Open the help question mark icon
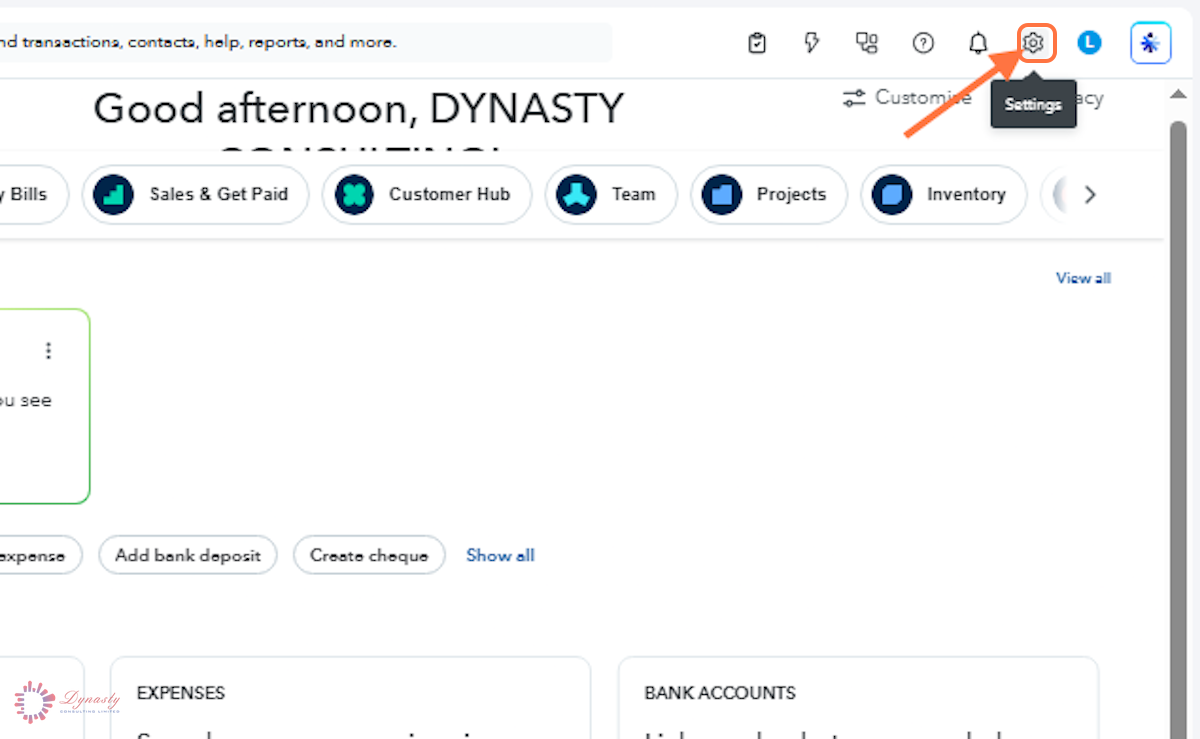 (x=923, y=43)
